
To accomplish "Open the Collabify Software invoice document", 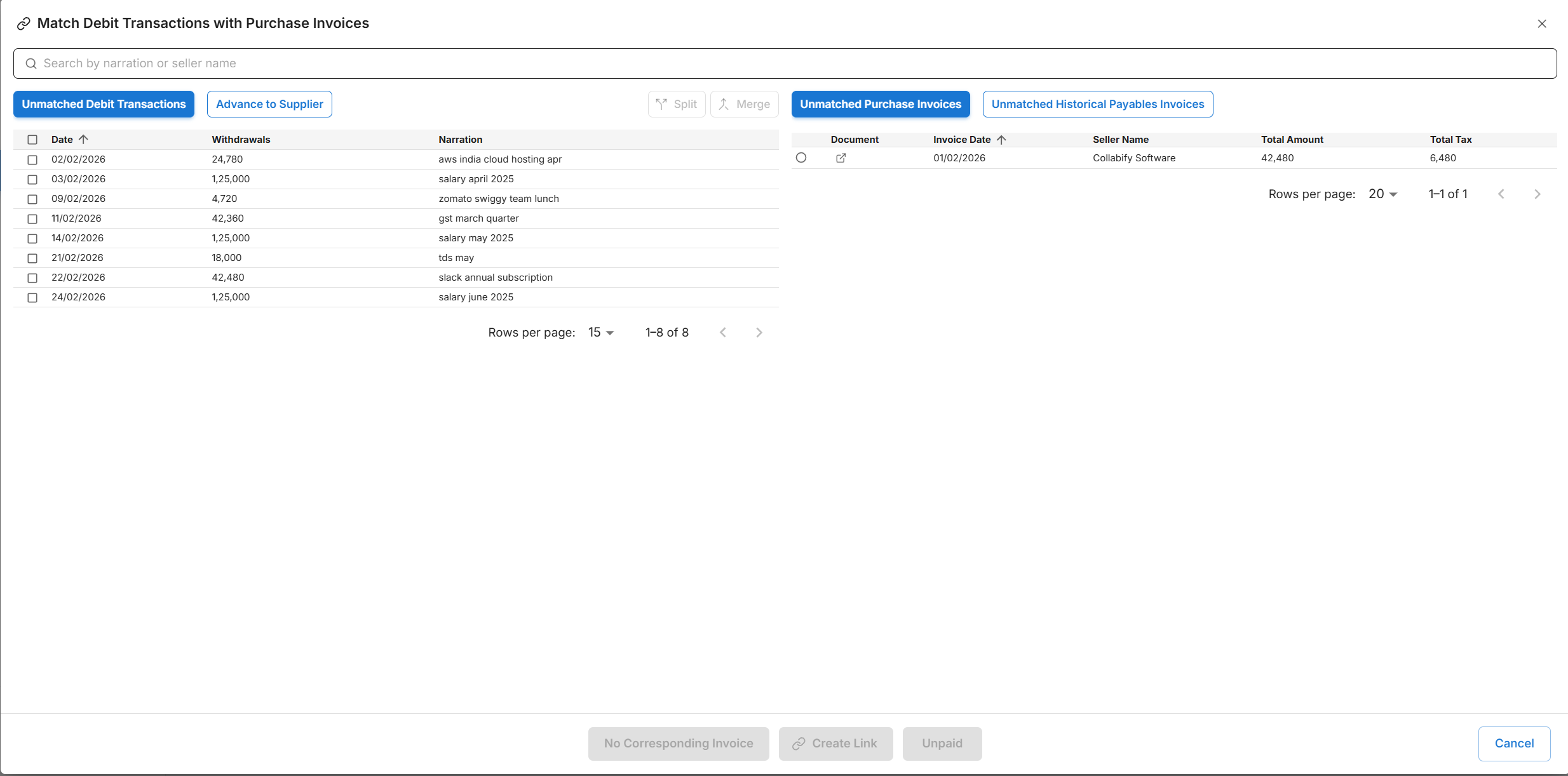I will point(841,158).
